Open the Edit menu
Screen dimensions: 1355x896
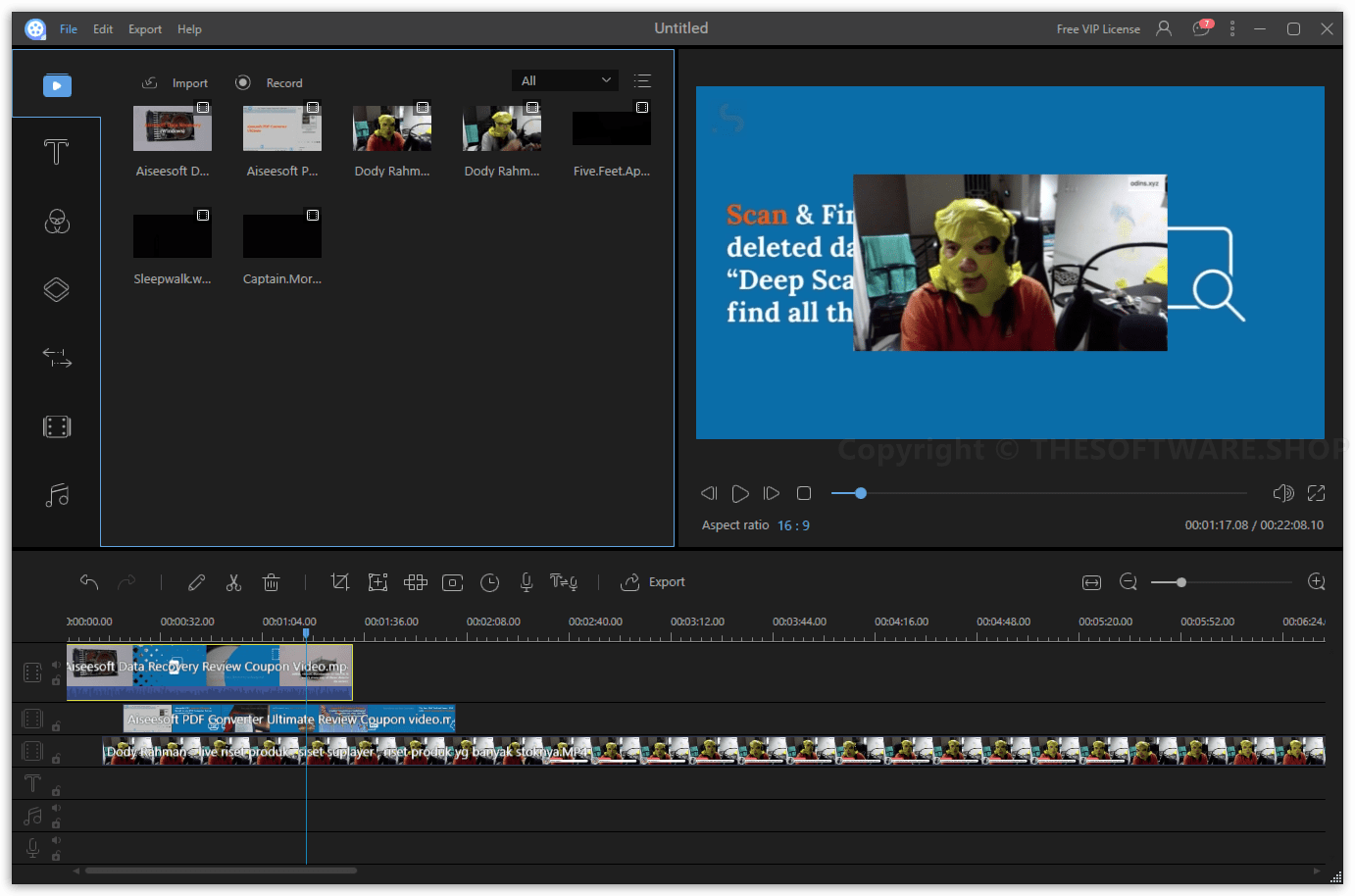click(x=103, y=29)
